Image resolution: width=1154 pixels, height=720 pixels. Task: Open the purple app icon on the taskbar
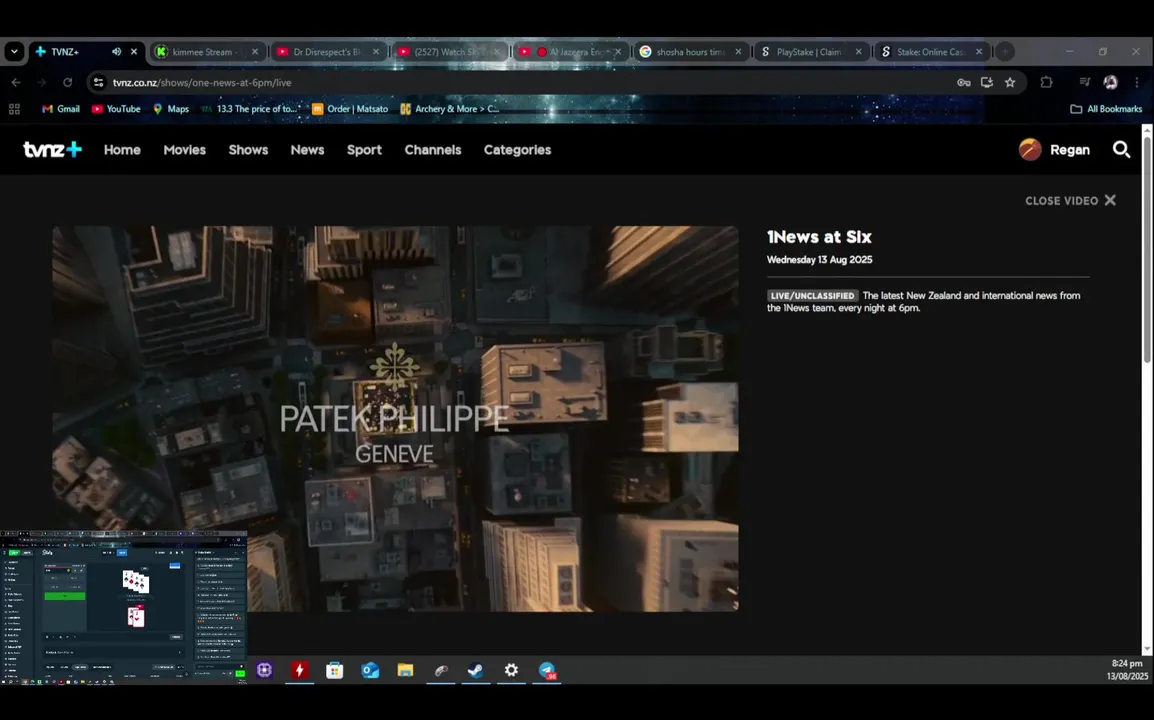click(264, 670)
